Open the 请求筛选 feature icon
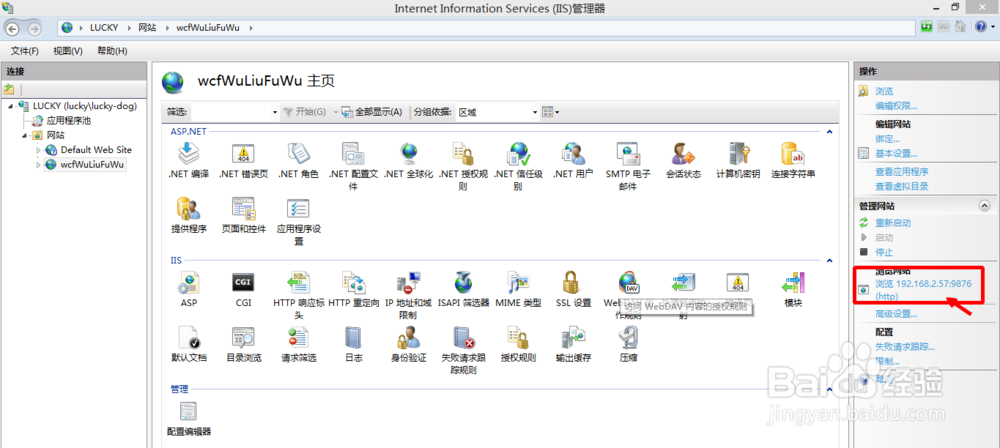The width and height of the screenshot is (1000, 448). pyautogui.click(x=298, y=338)
